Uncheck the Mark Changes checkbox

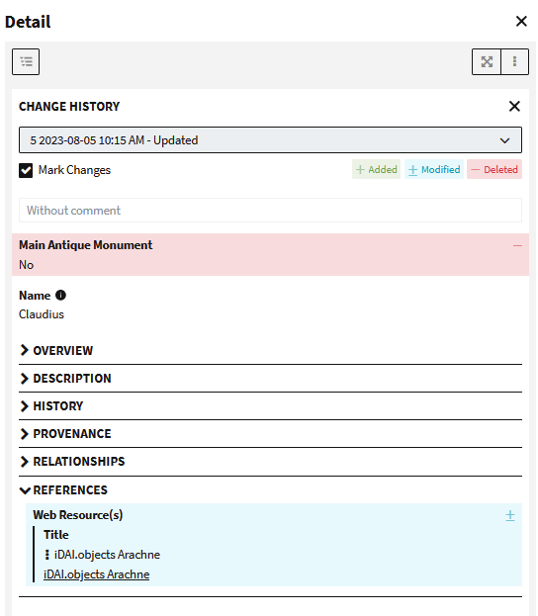(x=26, y=170)
